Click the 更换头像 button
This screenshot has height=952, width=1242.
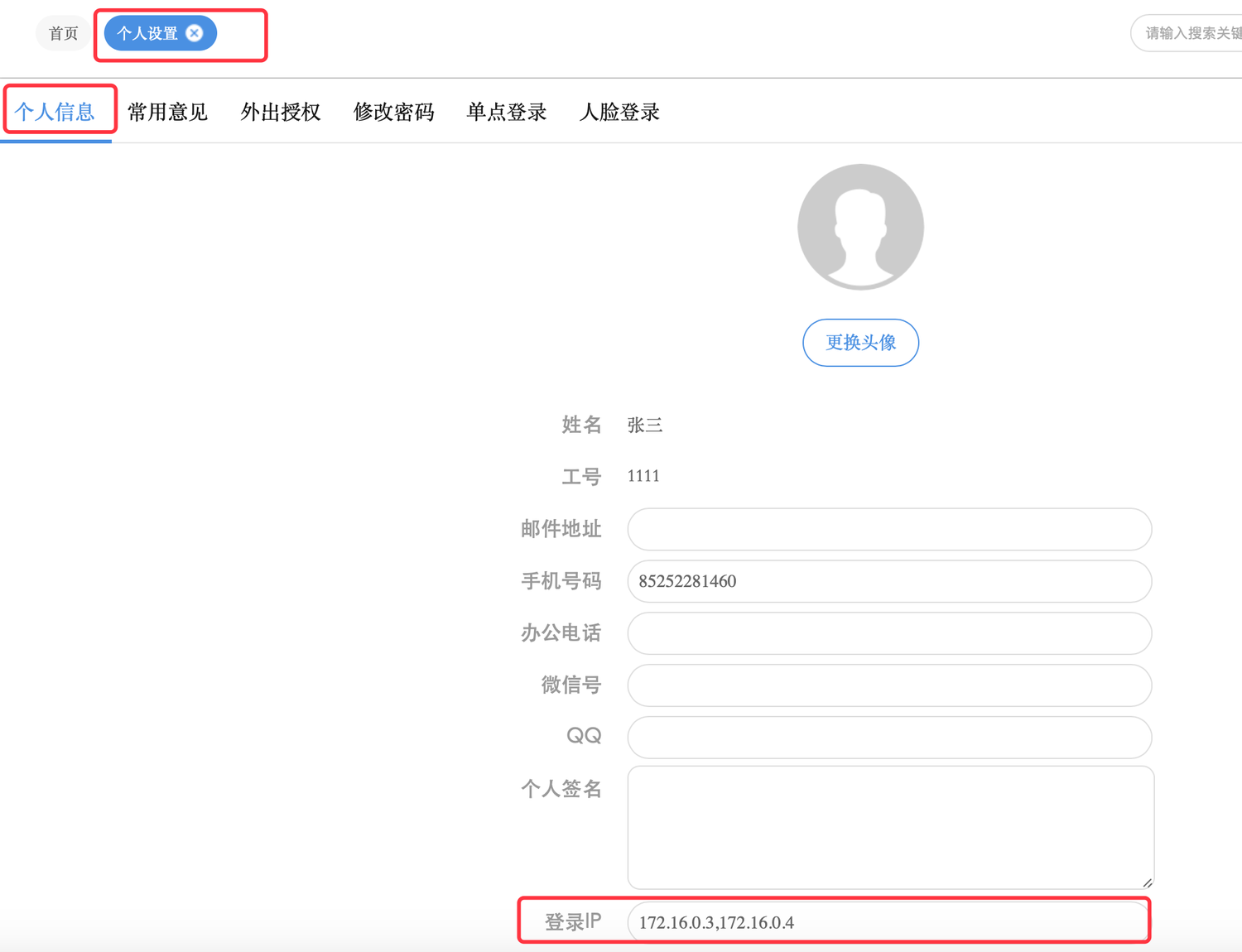tap(860, 343)
